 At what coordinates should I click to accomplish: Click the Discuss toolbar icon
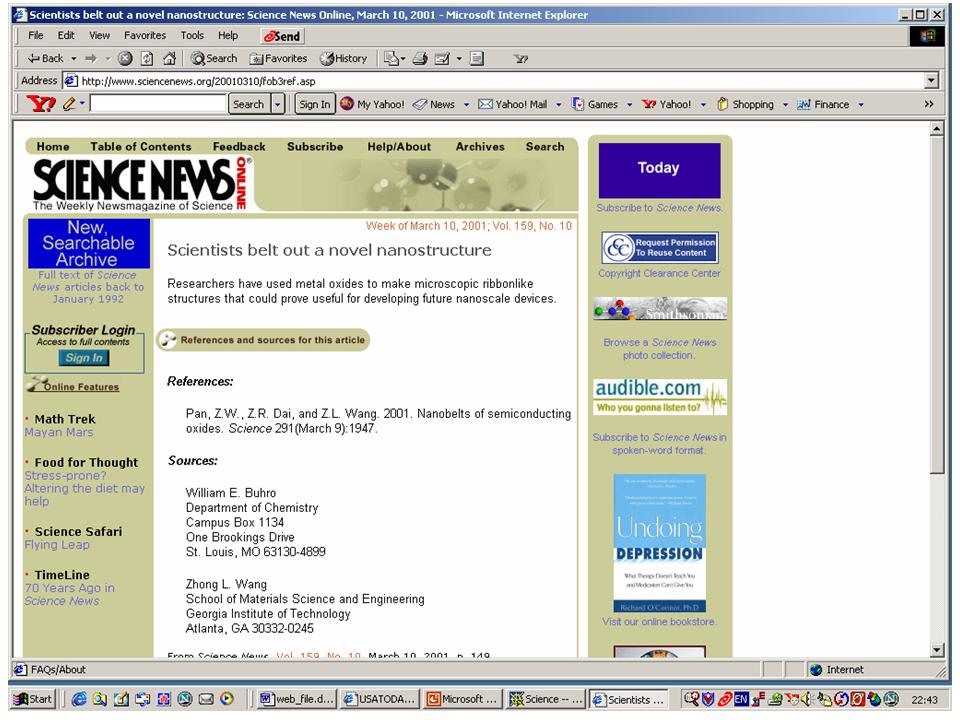[x=477, y=58]
